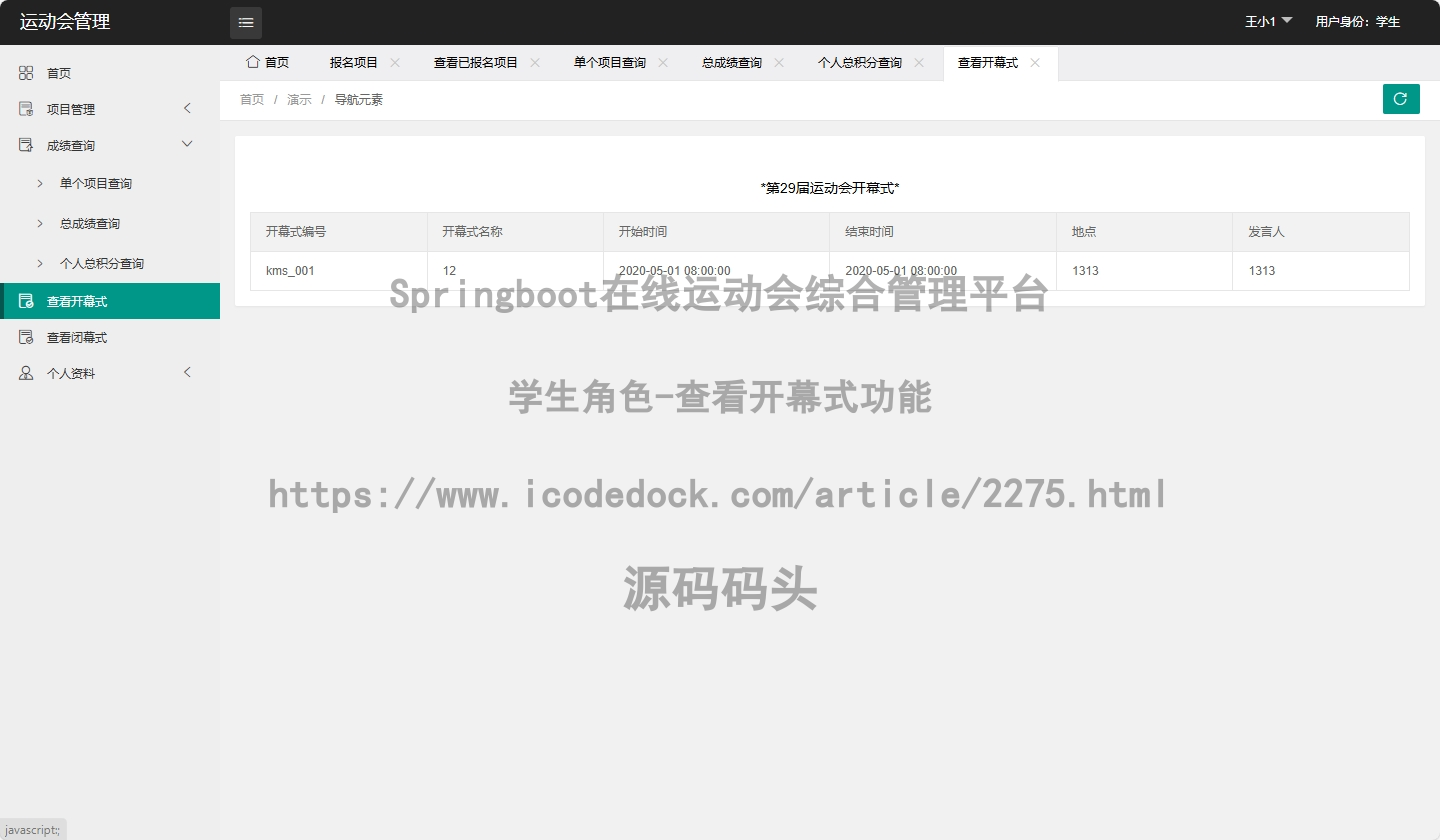Click the 查看闭幕式 sidebar icon

(26, 337)
